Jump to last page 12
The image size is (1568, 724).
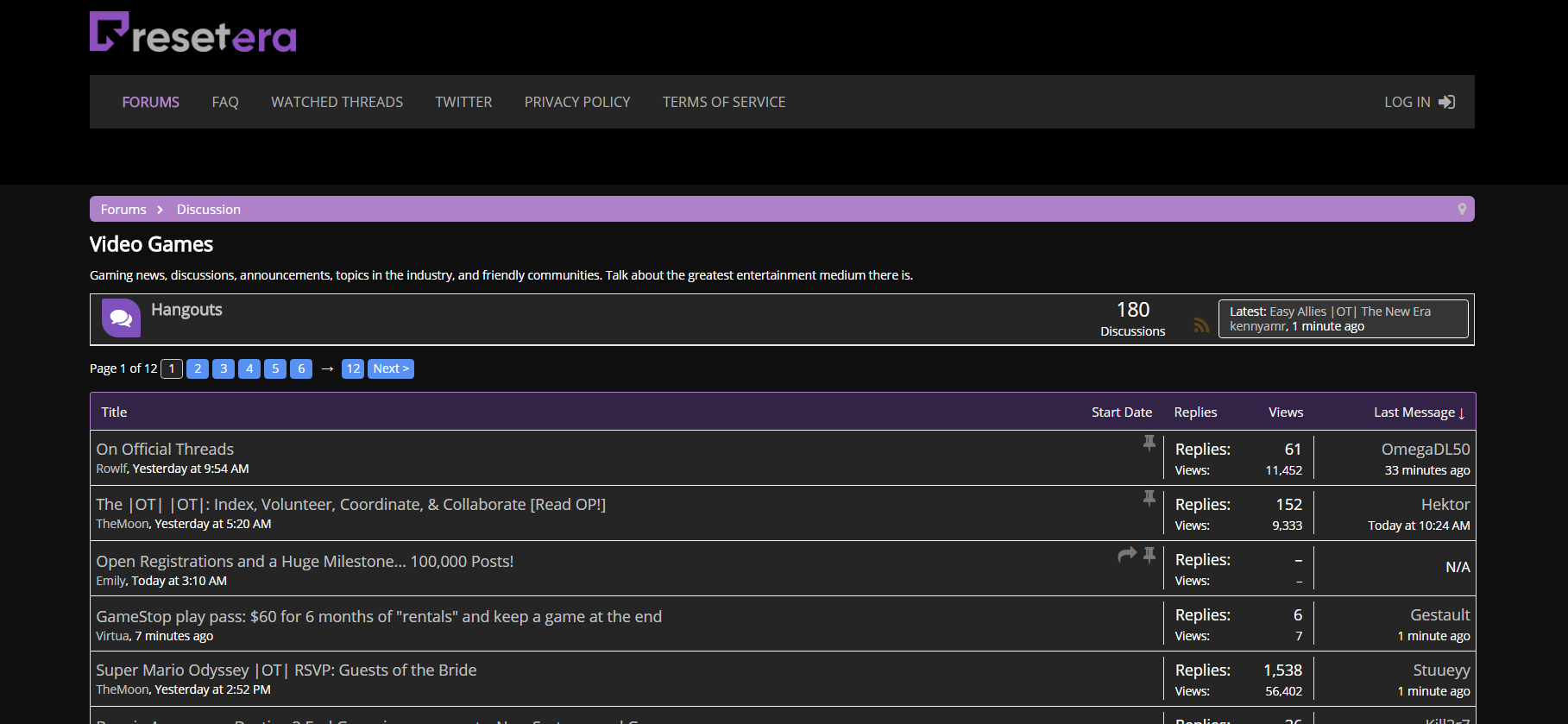coord(353,368)
